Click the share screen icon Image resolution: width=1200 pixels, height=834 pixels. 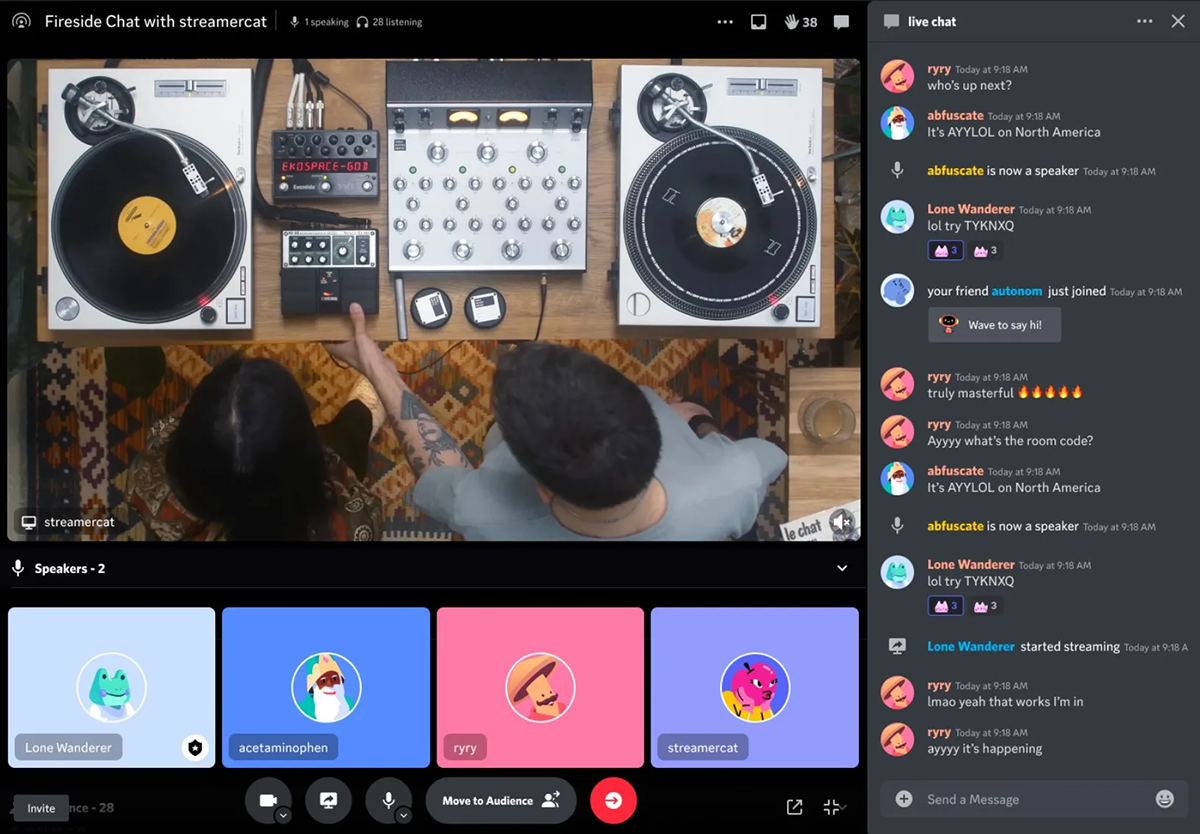click(328, 800)
